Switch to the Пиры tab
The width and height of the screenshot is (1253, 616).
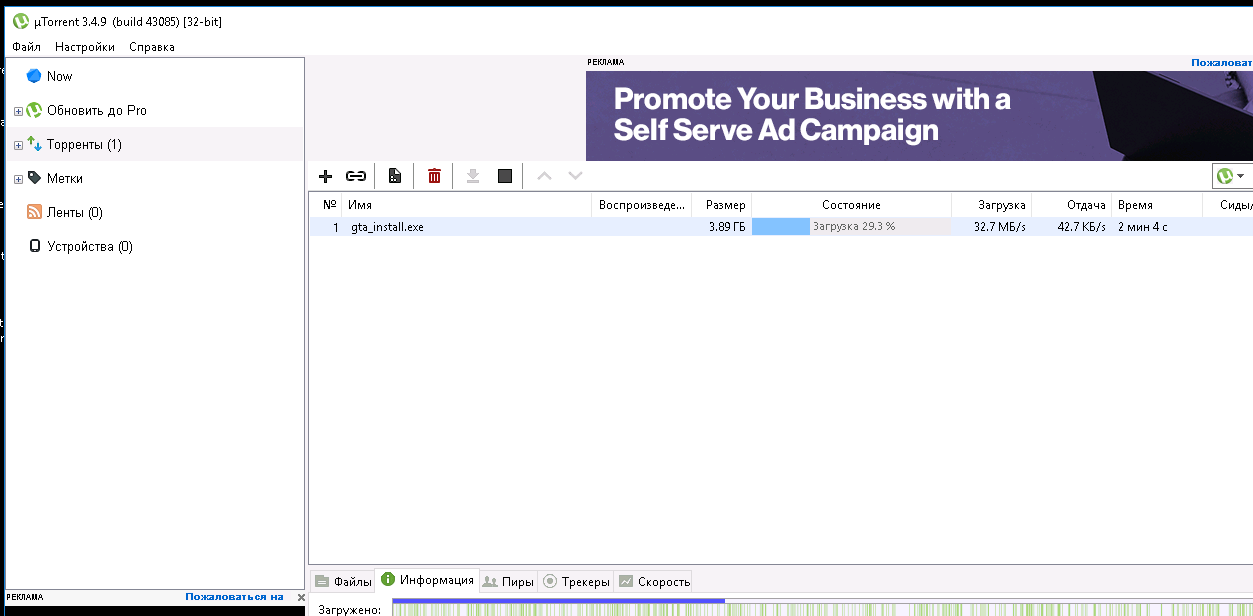[x=507, y=581]
